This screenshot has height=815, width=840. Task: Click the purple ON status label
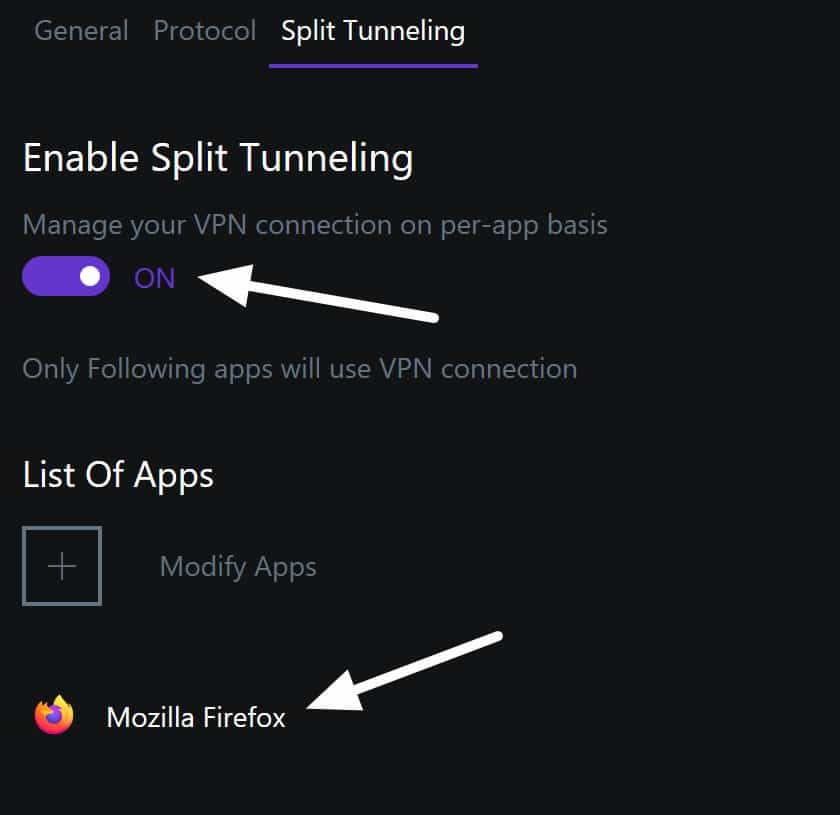154,278
